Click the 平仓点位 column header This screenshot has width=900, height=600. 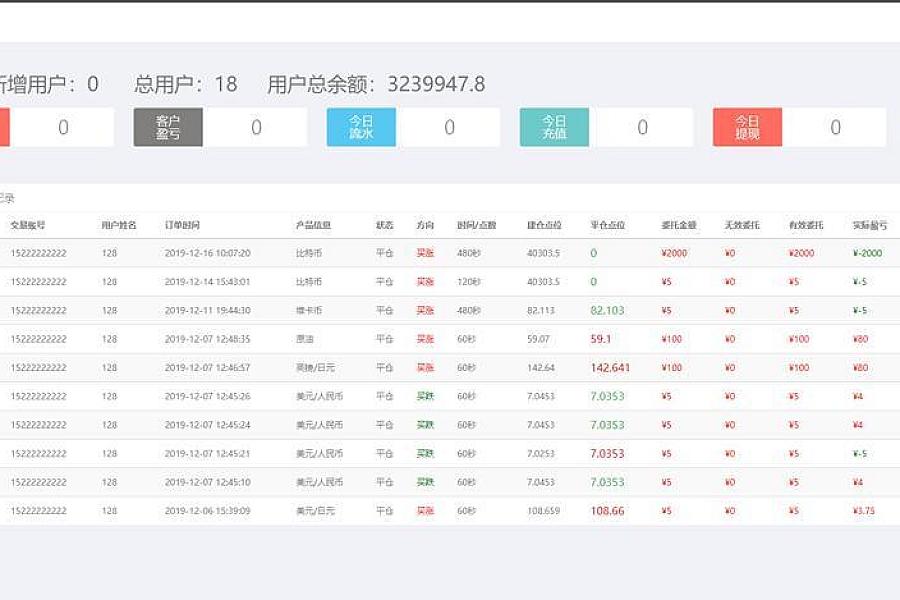608,225
